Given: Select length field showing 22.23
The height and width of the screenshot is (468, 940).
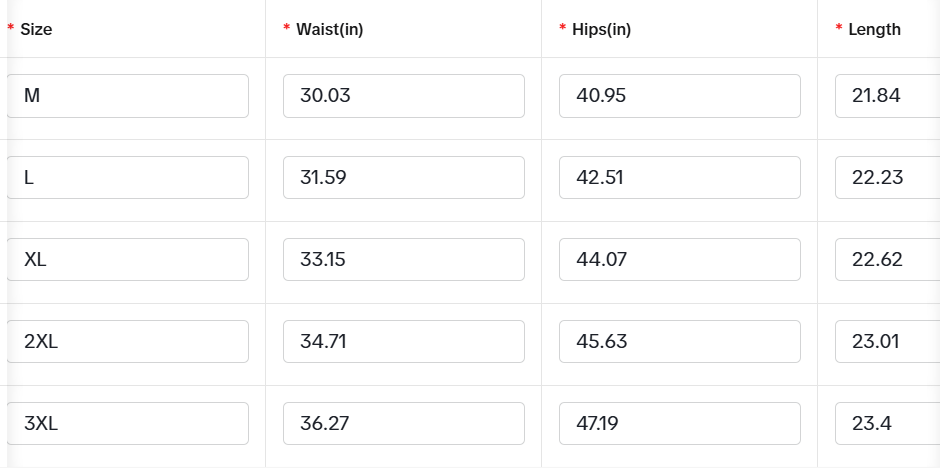Looking at the screenshot, I should click(x=888, y=177).
